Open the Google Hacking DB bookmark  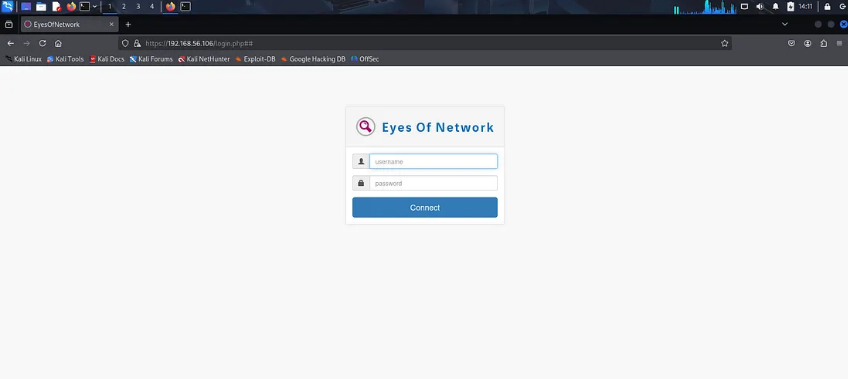313,59
